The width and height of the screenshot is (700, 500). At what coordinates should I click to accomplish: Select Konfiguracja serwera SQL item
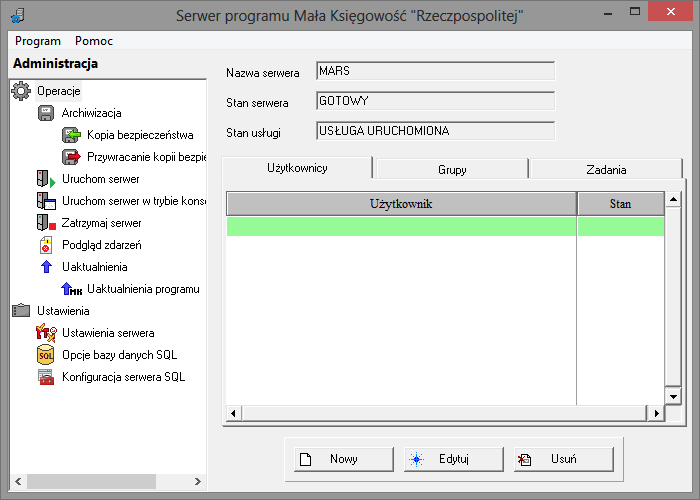123,377
